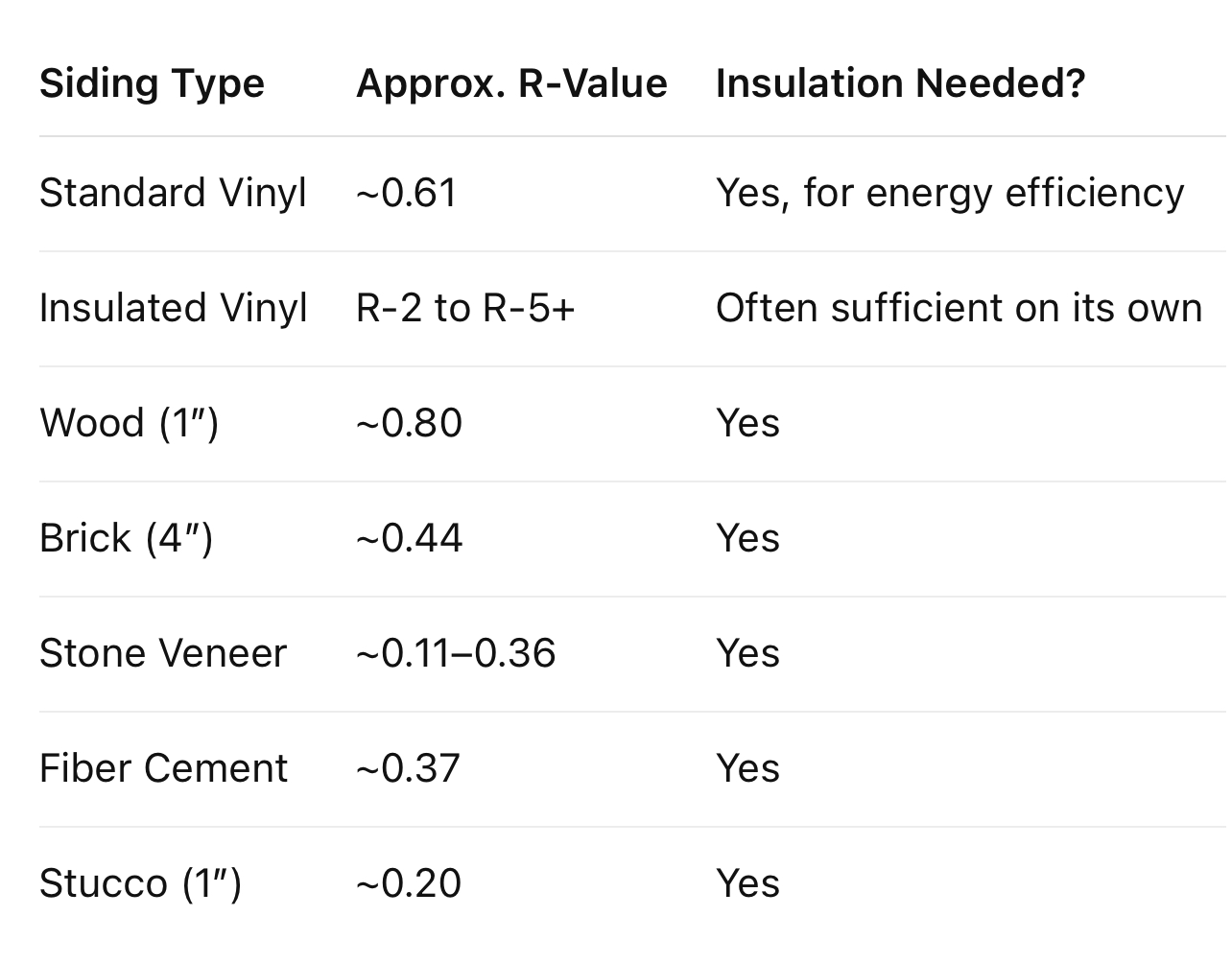Click the Insulation Needed? column header
Image resolution: width=1232 pixels, height=963 pixels.
900,83
